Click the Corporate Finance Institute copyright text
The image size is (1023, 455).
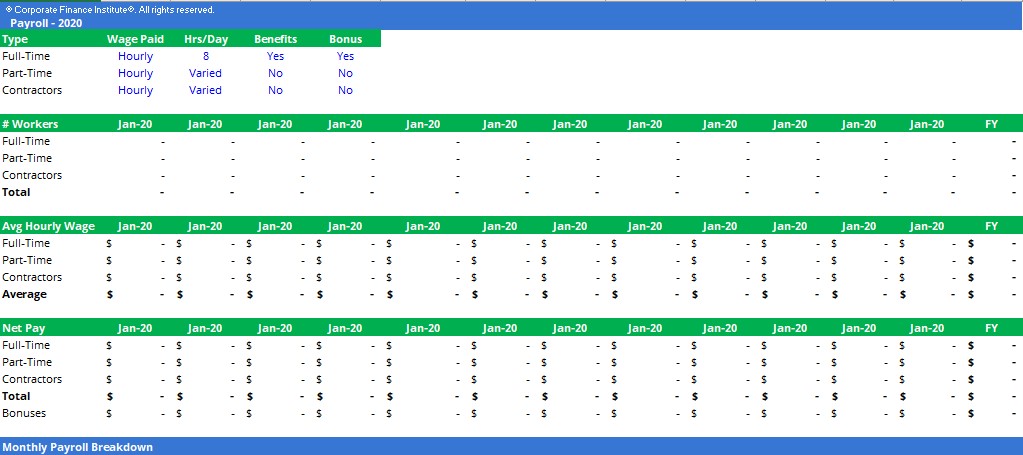tap(110, 10)
